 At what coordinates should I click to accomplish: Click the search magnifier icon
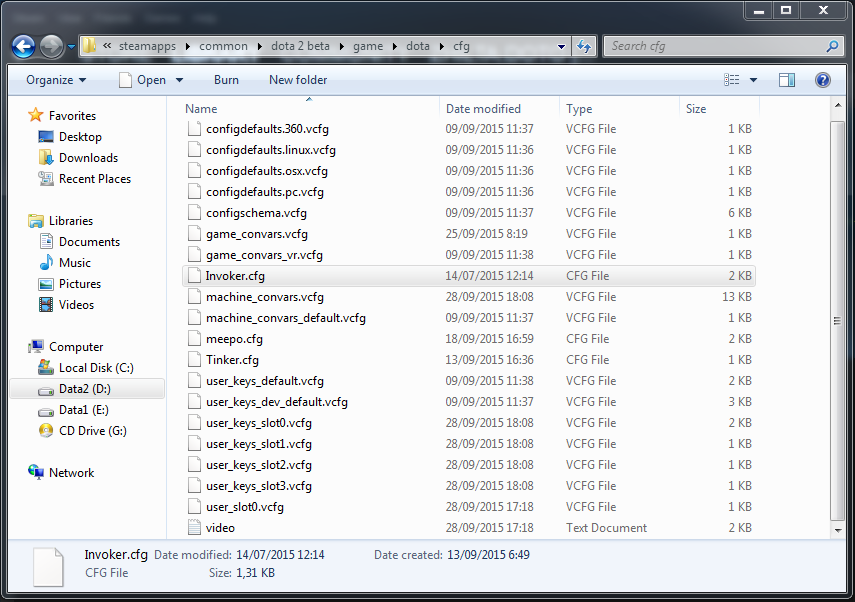point(832,46)
